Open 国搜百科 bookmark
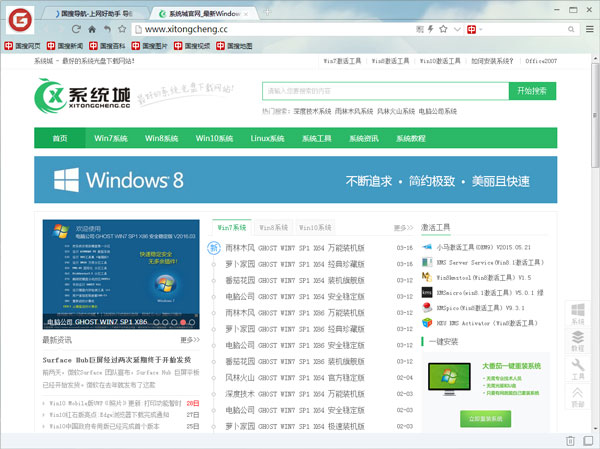The height and width of the screenshot is (449, 600). [x=107, y=46]
